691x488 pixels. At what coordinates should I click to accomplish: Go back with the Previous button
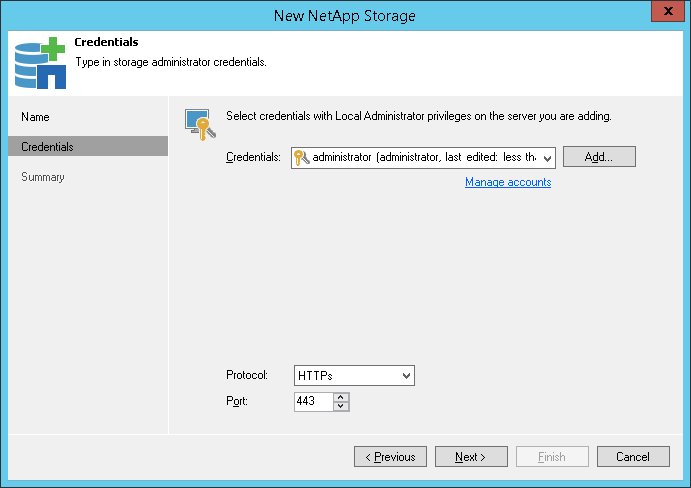click(390, 457)
